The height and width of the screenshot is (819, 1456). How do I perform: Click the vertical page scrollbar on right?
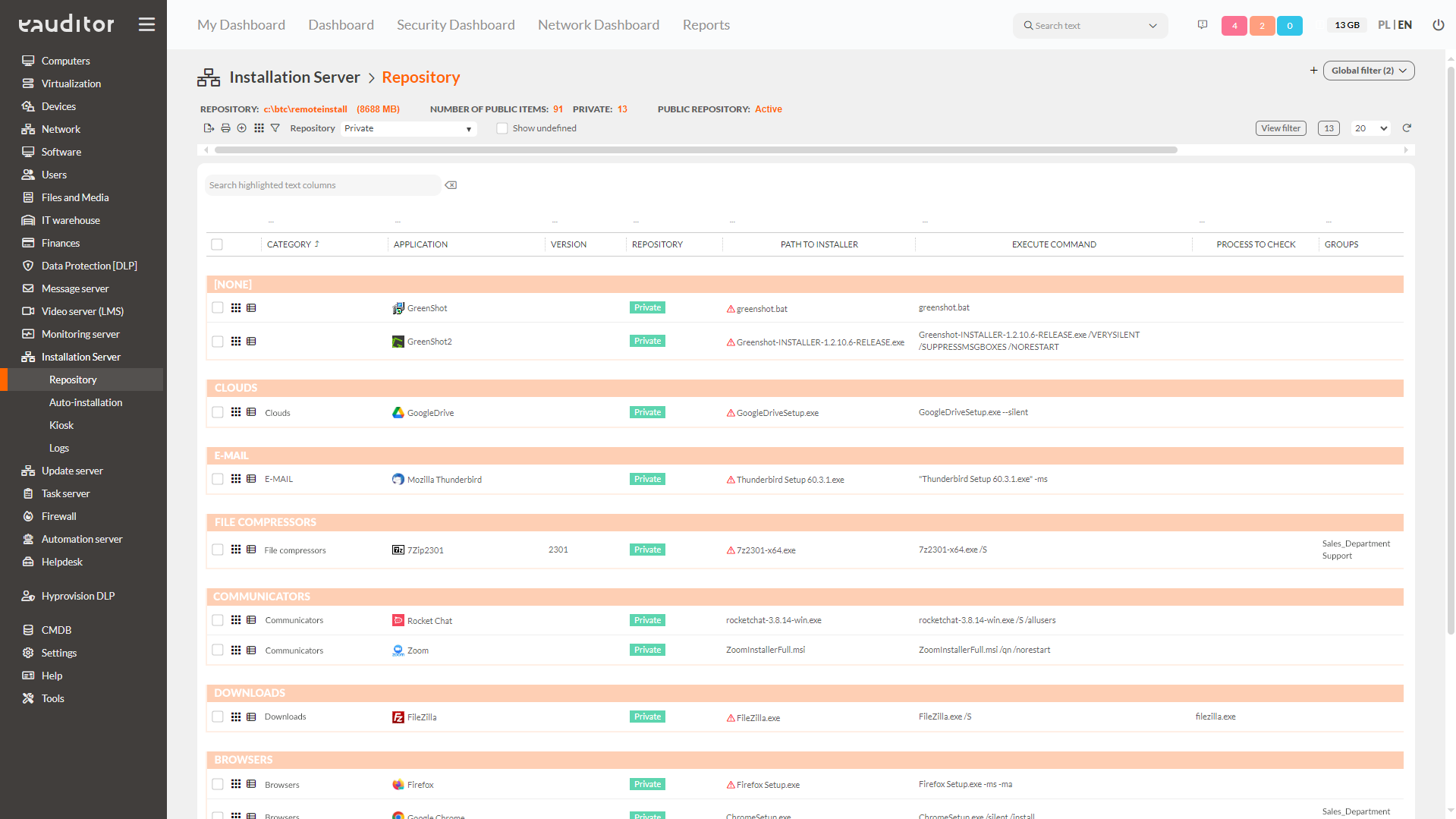(x=1451, y=349)
